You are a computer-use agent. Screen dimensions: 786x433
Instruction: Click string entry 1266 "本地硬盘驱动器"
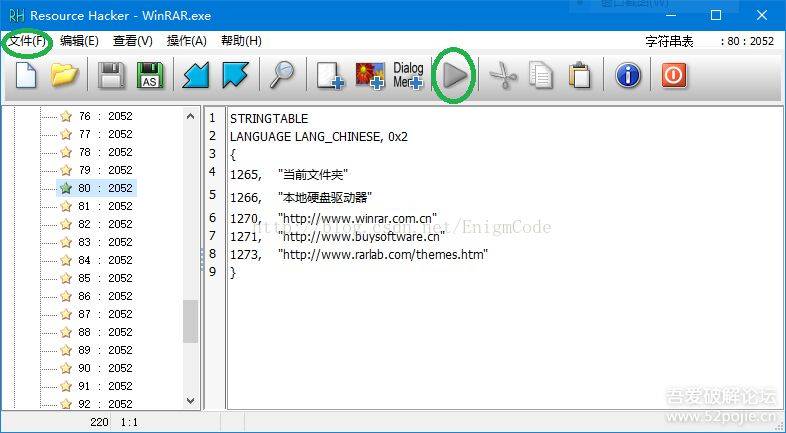pyautogui.click(x=301, y=197)
